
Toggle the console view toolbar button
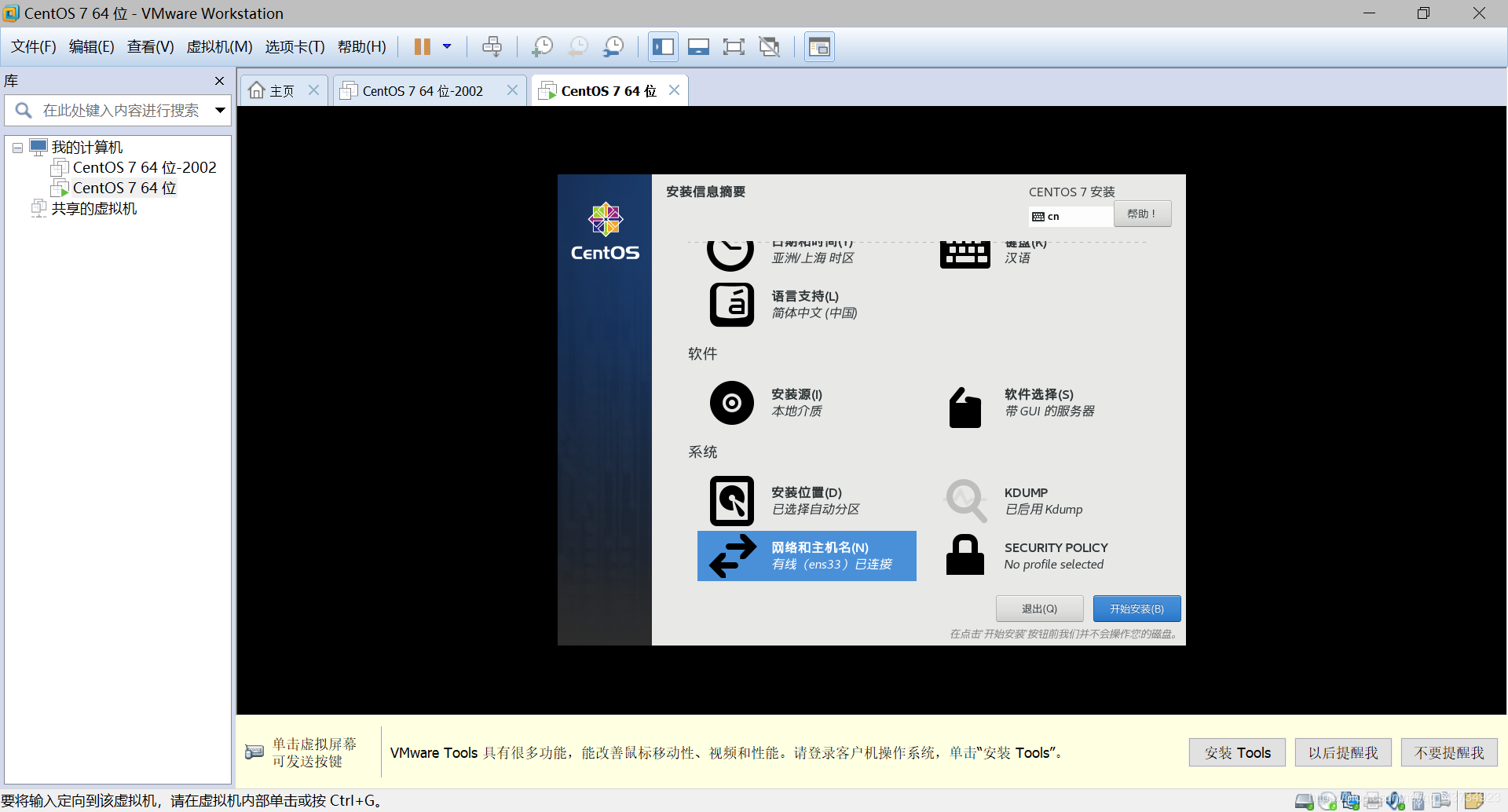point(819,47)
